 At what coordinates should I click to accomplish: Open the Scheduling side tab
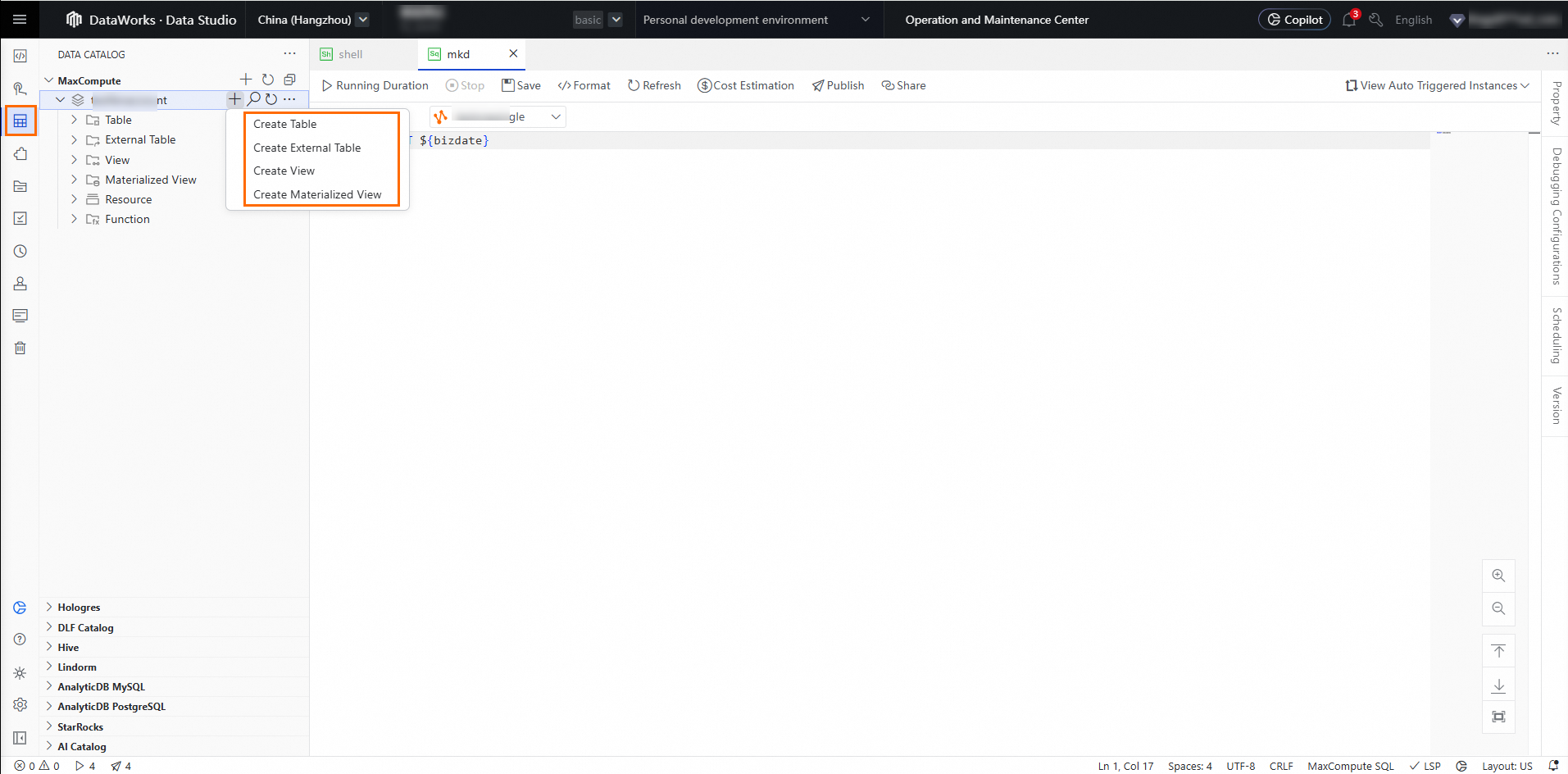[1556, 335]
